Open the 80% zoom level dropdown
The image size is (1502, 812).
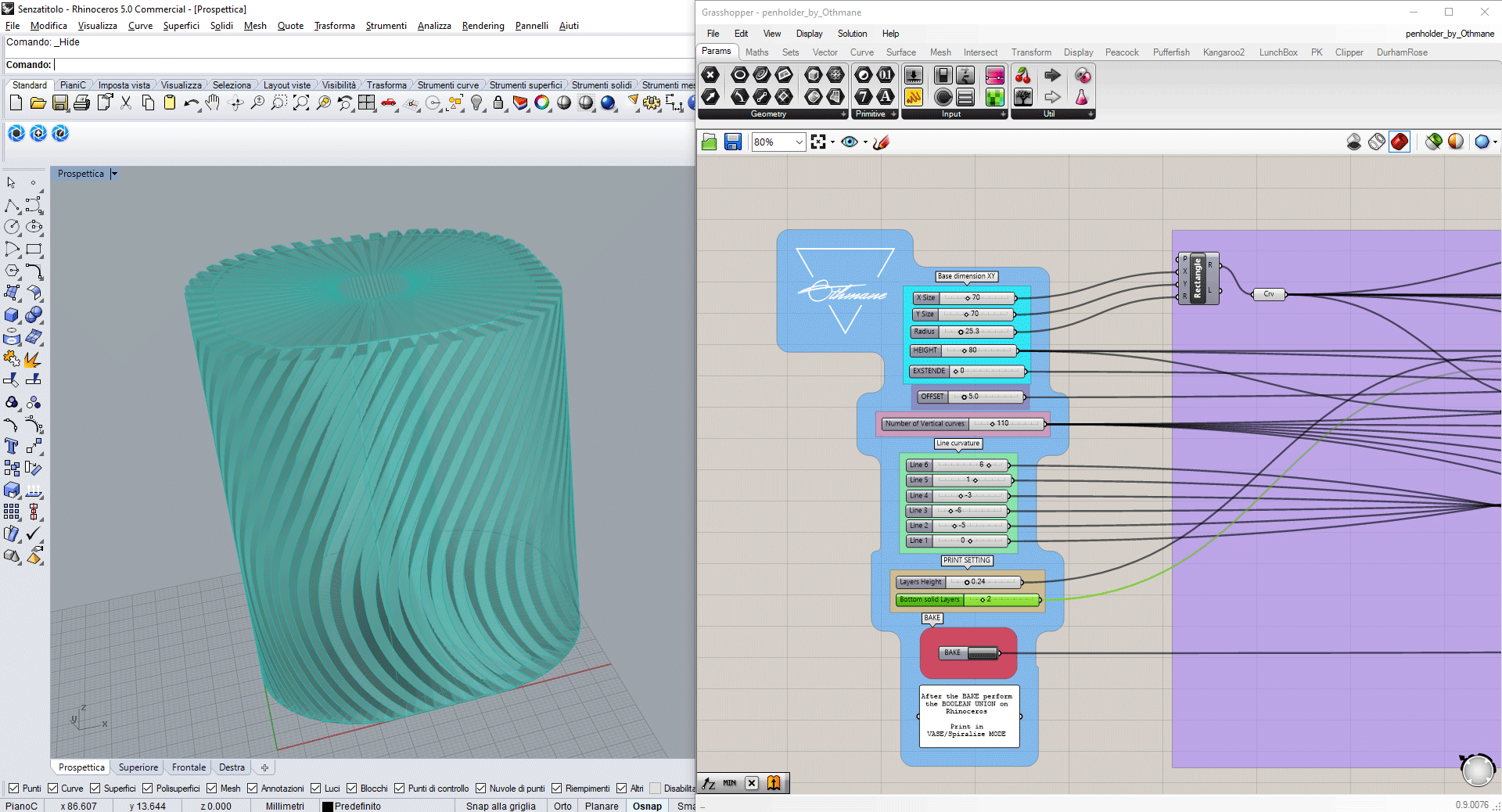799,142
